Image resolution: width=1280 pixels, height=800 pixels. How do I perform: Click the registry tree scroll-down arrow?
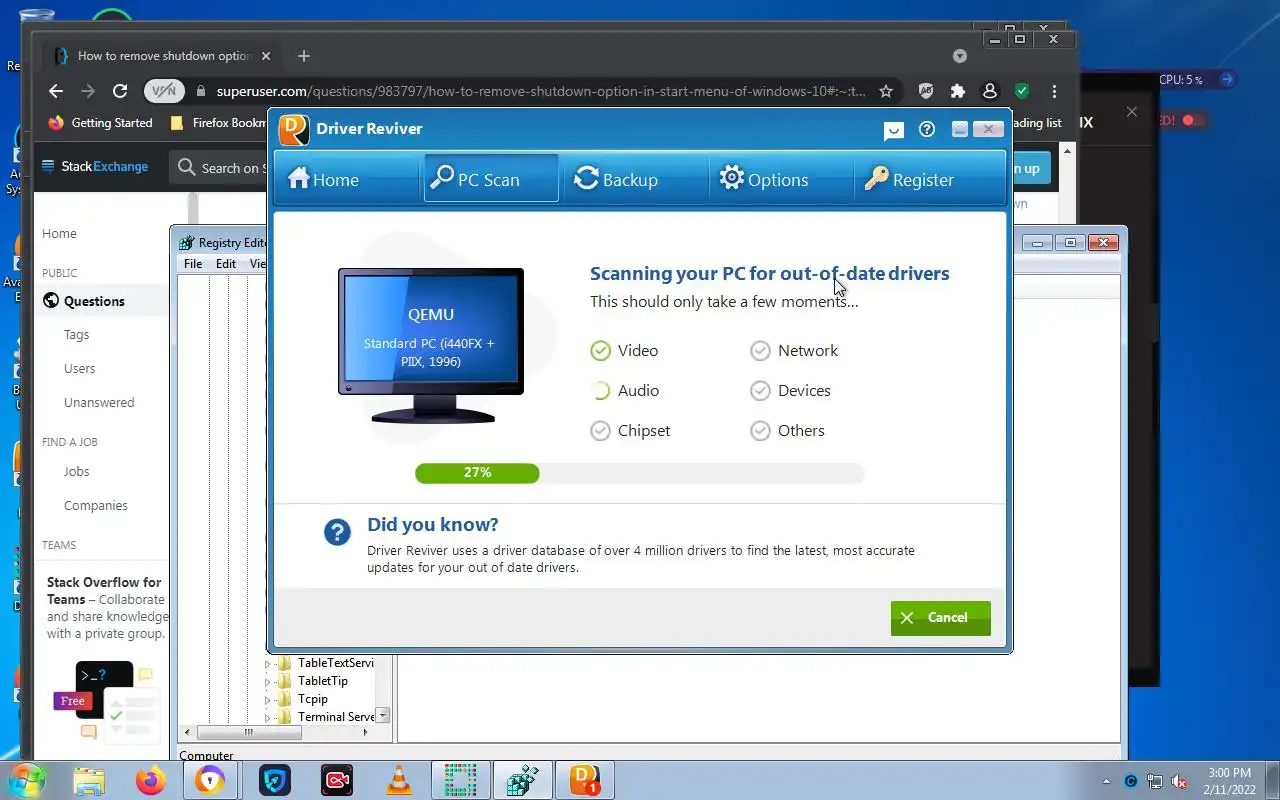pos(383,716)
